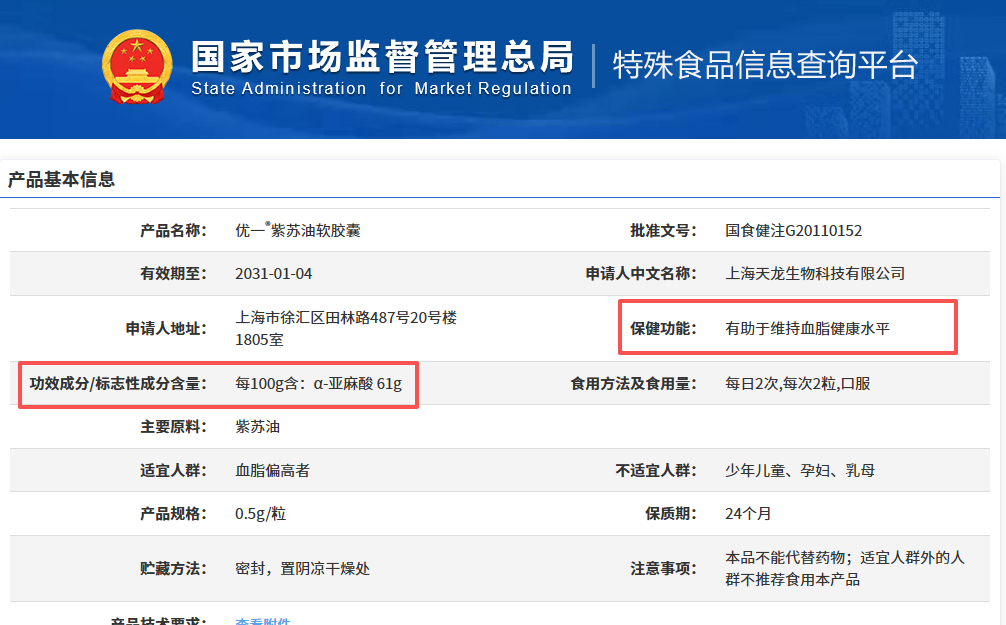Select value 少年儿童、孕妇、乳母
Image resolution: width=1006 pixels, height=625 pixels.
(x=800, y=470)
